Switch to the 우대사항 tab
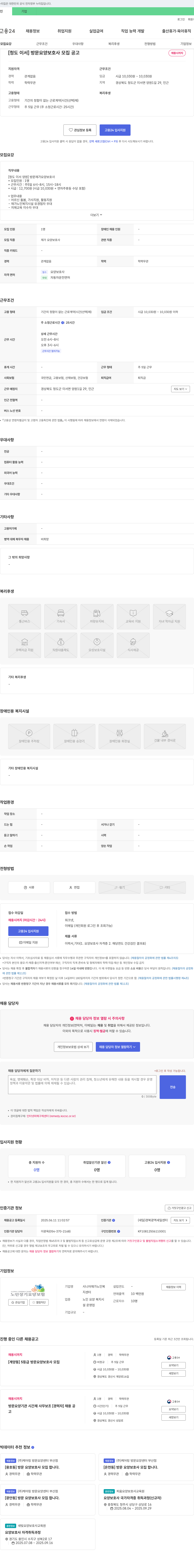The height and width of the screenshot is (1568, 194). 78,44
